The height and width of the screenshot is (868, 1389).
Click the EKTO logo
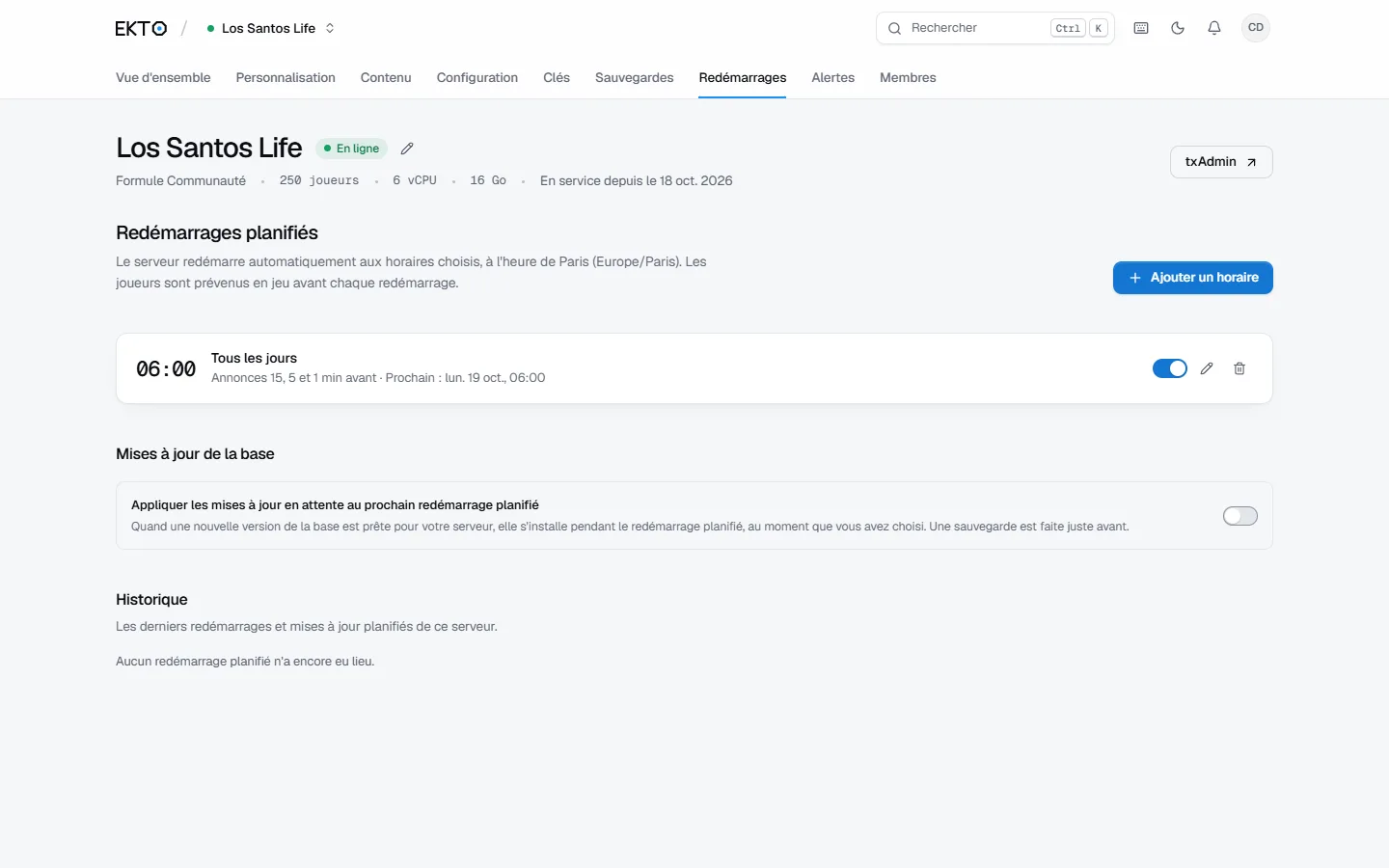point(141,28)
